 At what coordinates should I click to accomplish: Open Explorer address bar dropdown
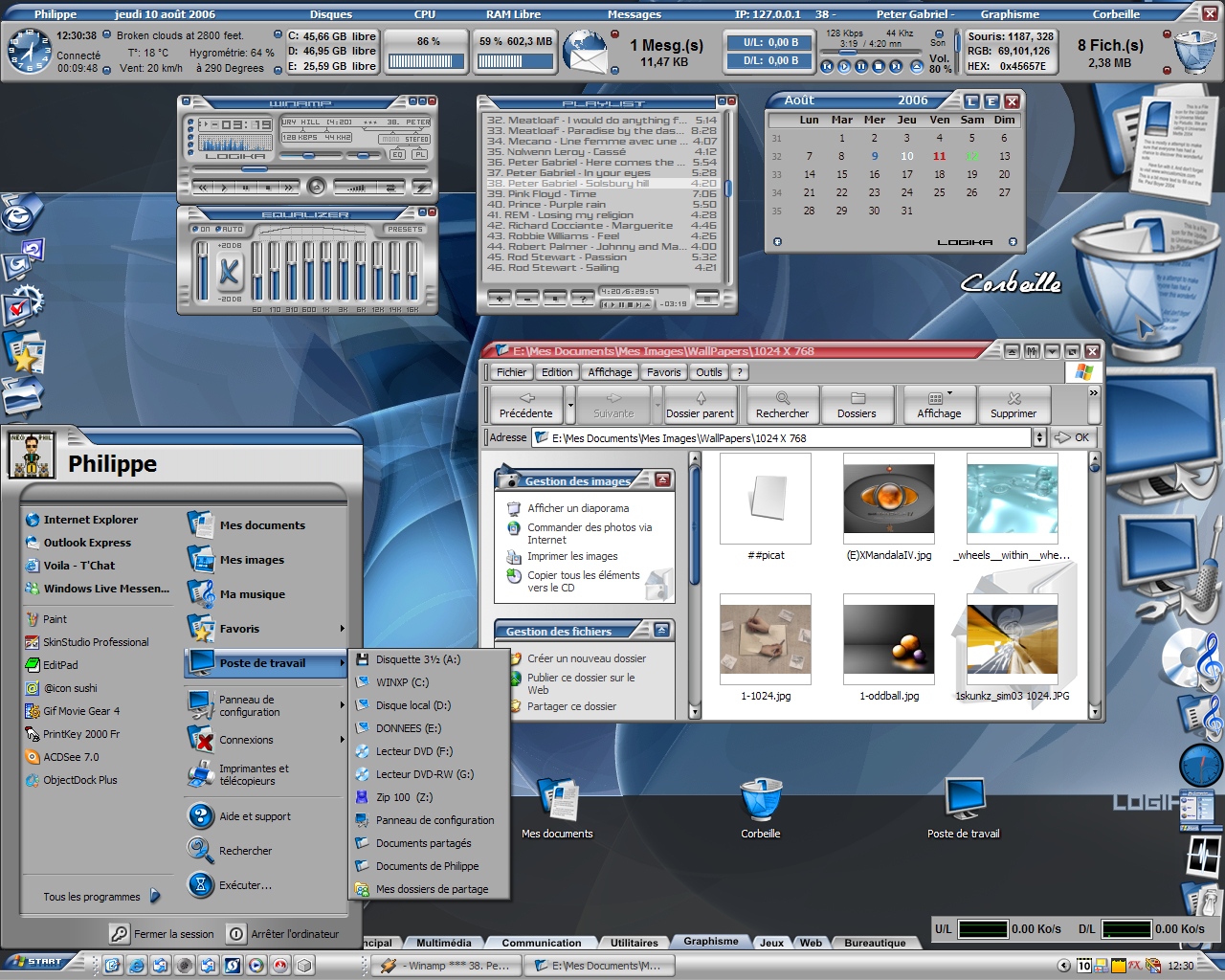coord(1039,437)
